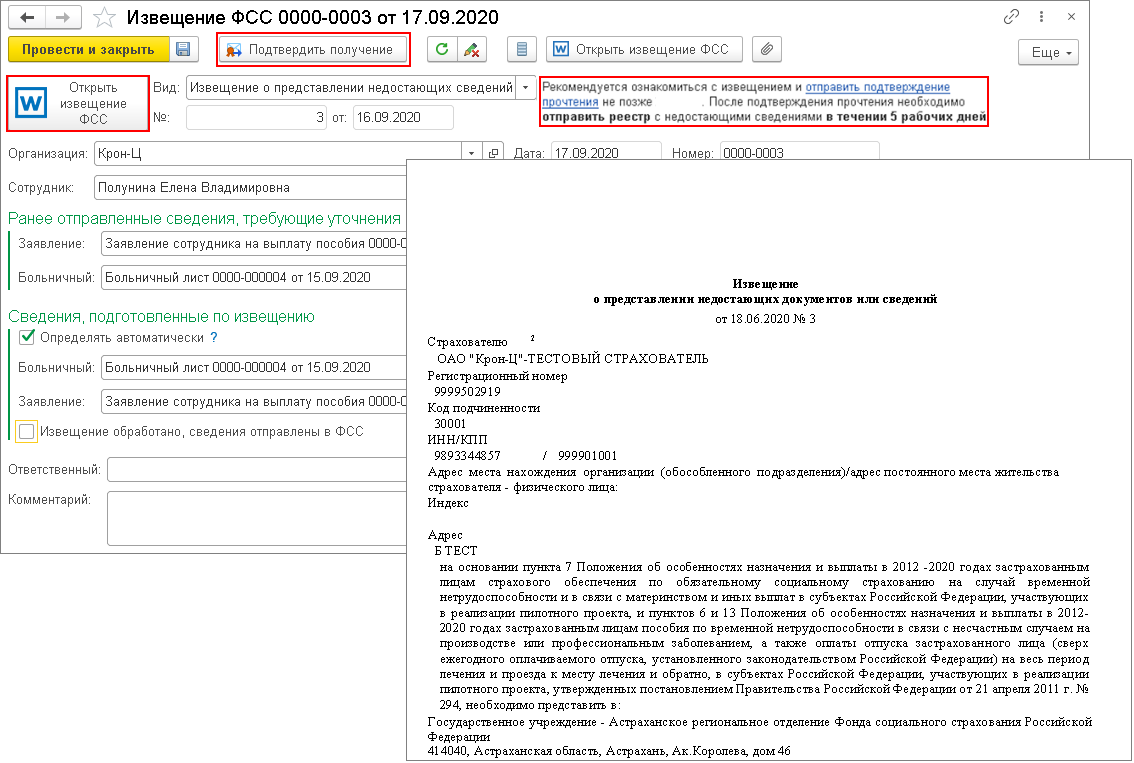Viewport: 1134px width, 763px height.
Task: Click the Номер field 0000-0003
Action: (x=799, y=153)
